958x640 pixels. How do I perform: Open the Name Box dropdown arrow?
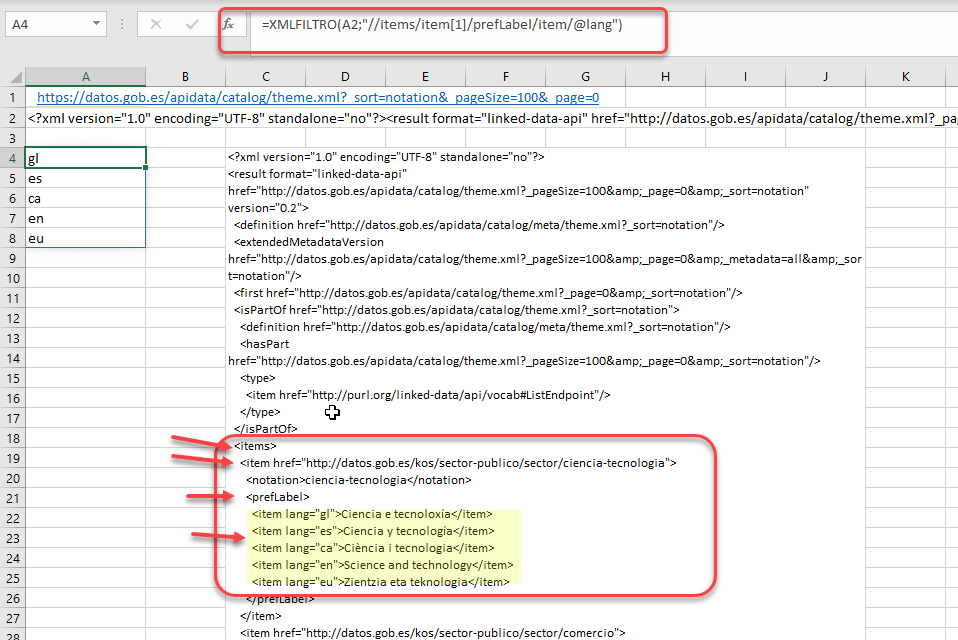[x=96, y=24]
